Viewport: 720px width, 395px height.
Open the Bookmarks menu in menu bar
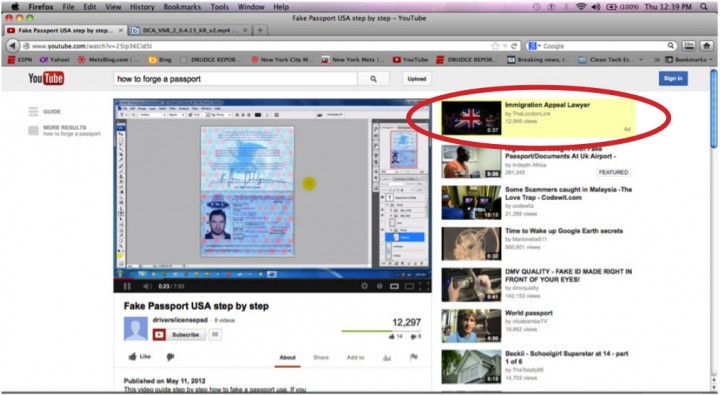[x=182, y=7]
